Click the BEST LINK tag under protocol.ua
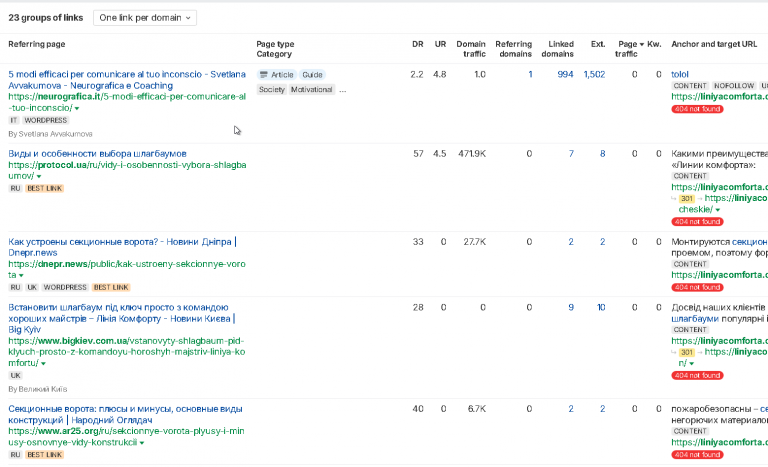The height and width of the screenshot is (467, 768). pos(45,188)
